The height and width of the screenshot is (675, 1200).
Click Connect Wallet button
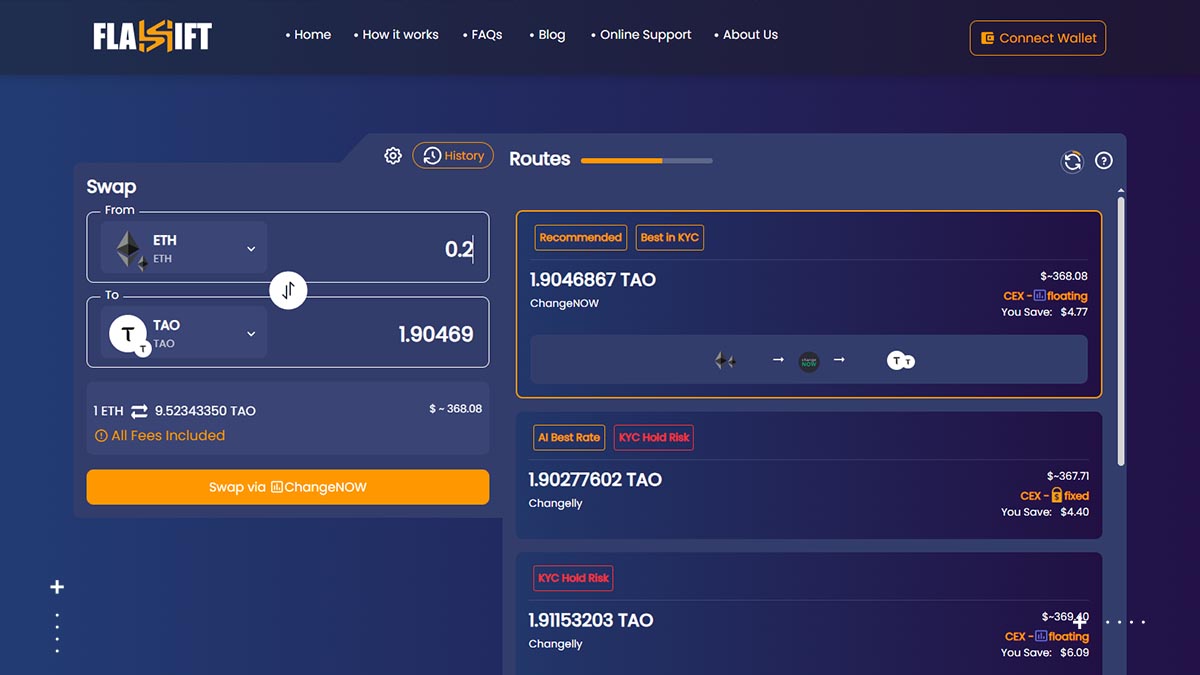1038,38
